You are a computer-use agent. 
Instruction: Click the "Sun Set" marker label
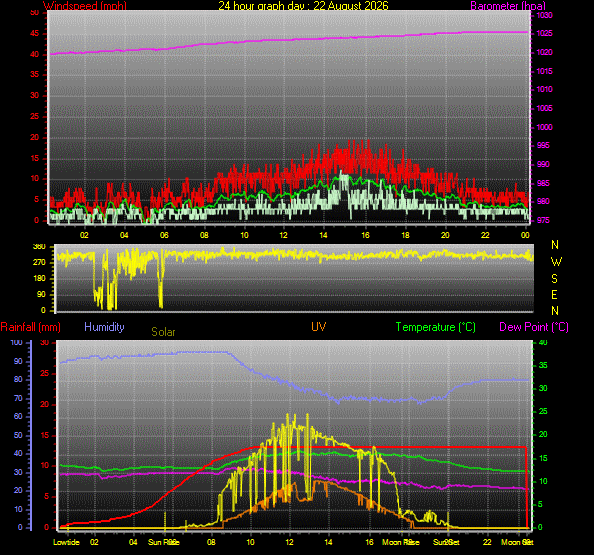(446, 542)
